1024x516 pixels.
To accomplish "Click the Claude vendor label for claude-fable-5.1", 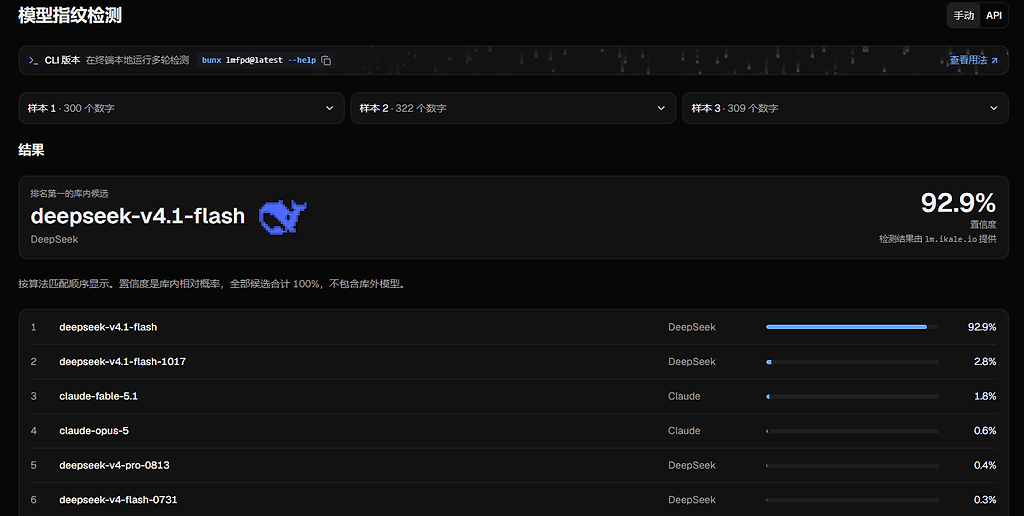I will click(684, 396).
